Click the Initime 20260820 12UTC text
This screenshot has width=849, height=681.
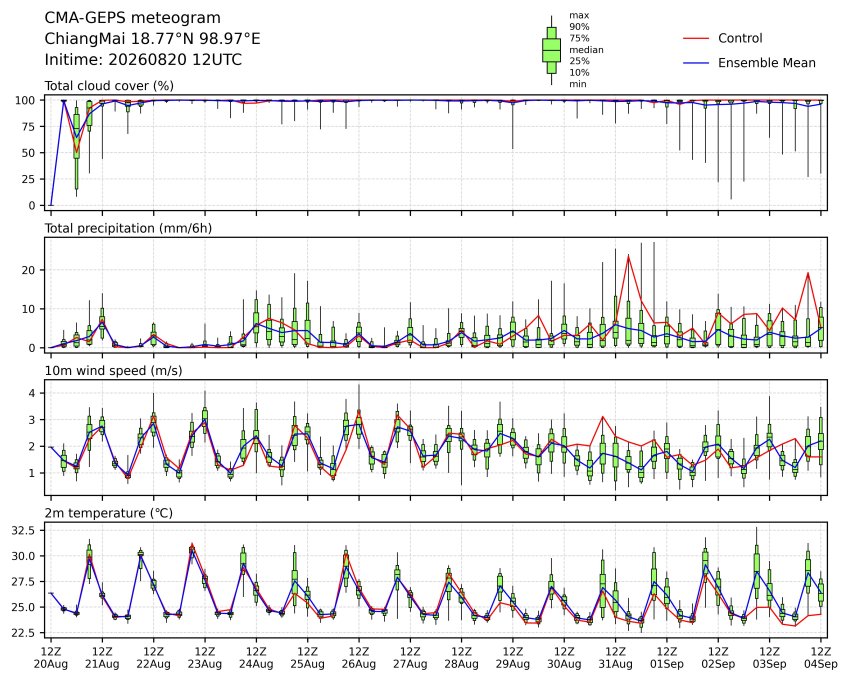(143, 60)
